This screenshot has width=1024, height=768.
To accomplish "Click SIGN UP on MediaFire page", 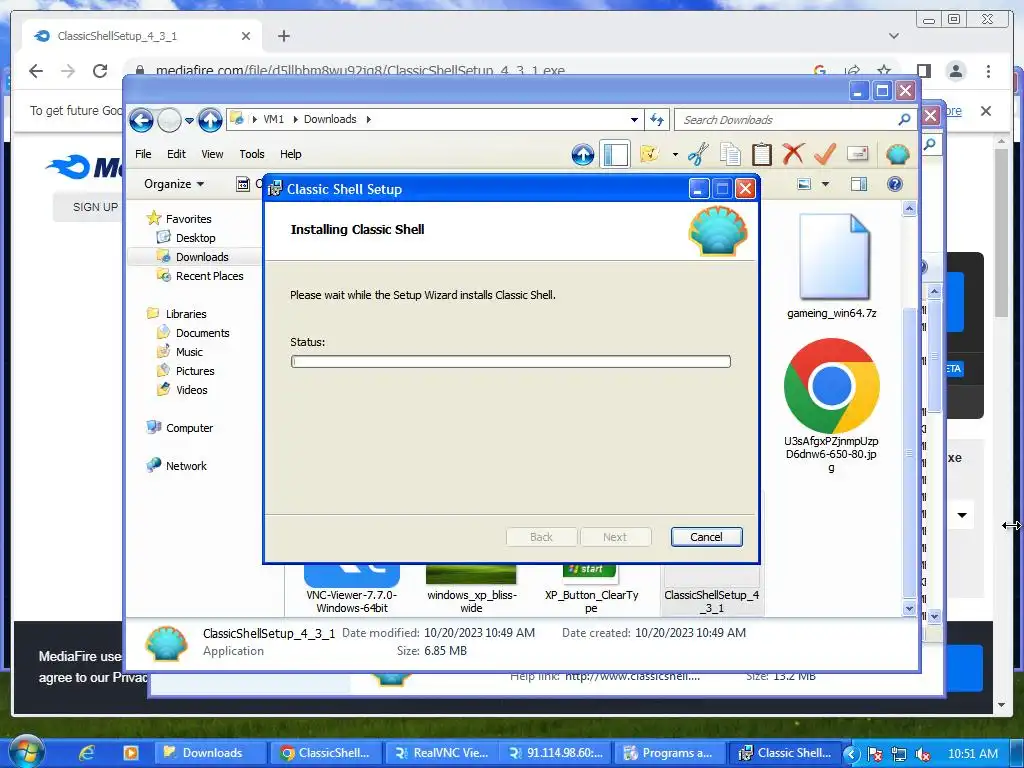I will click(x=95, y=207).
